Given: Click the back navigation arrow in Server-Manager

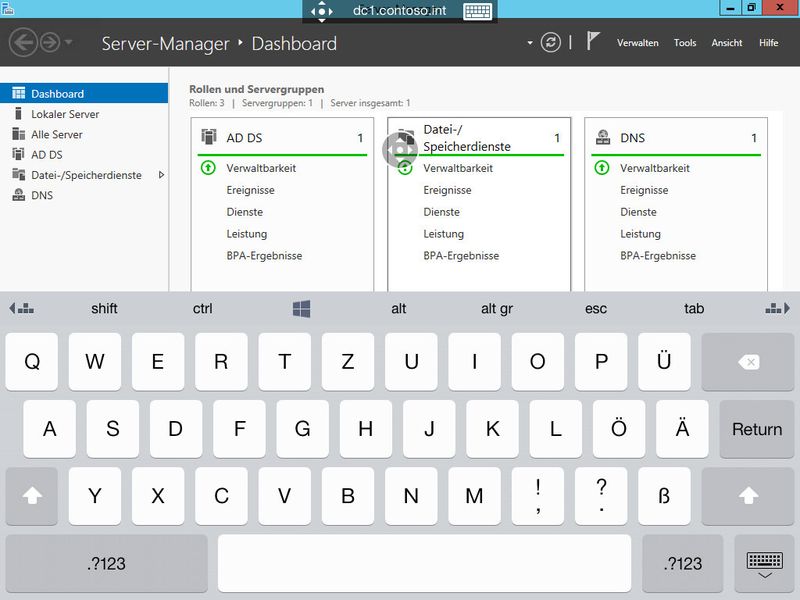Looking at the screenshot, I should tap(23, 42).
